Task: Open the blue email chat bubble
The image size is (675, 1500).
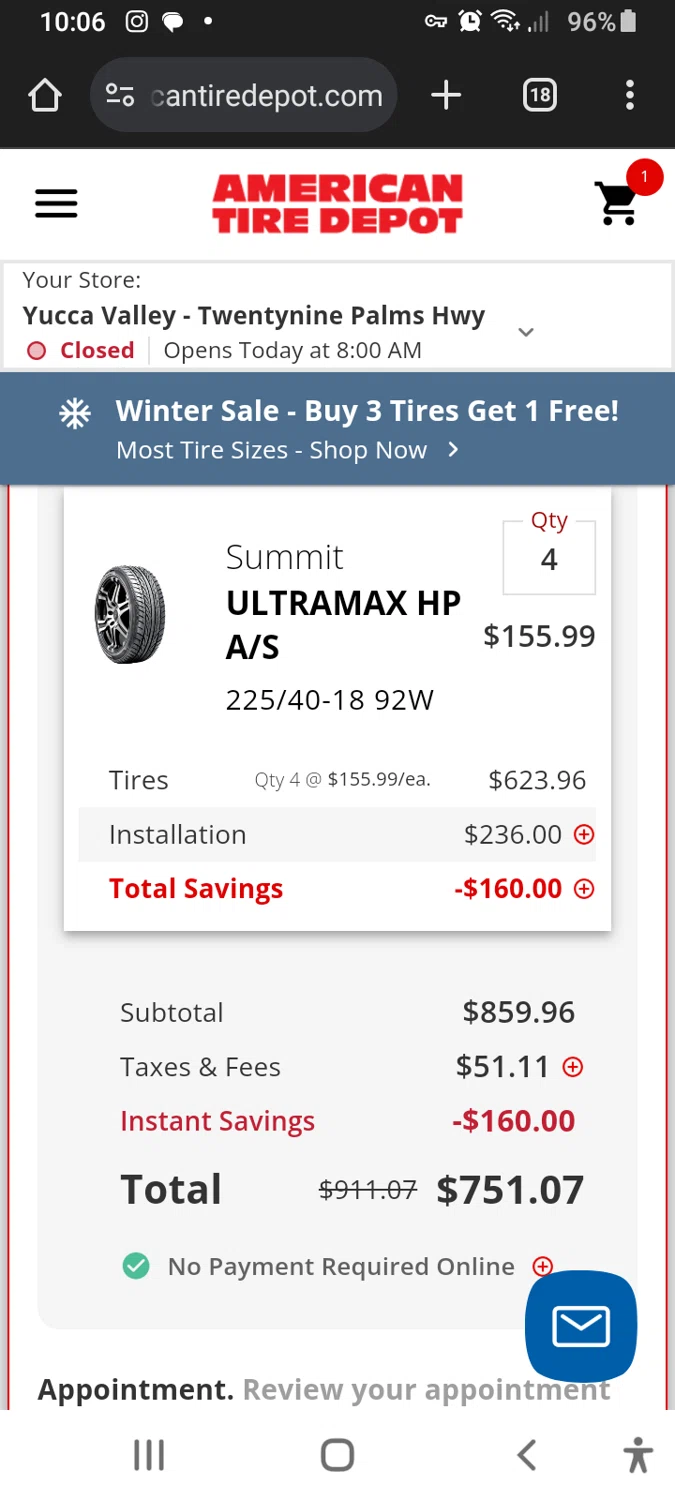Action: [581, 1326]
